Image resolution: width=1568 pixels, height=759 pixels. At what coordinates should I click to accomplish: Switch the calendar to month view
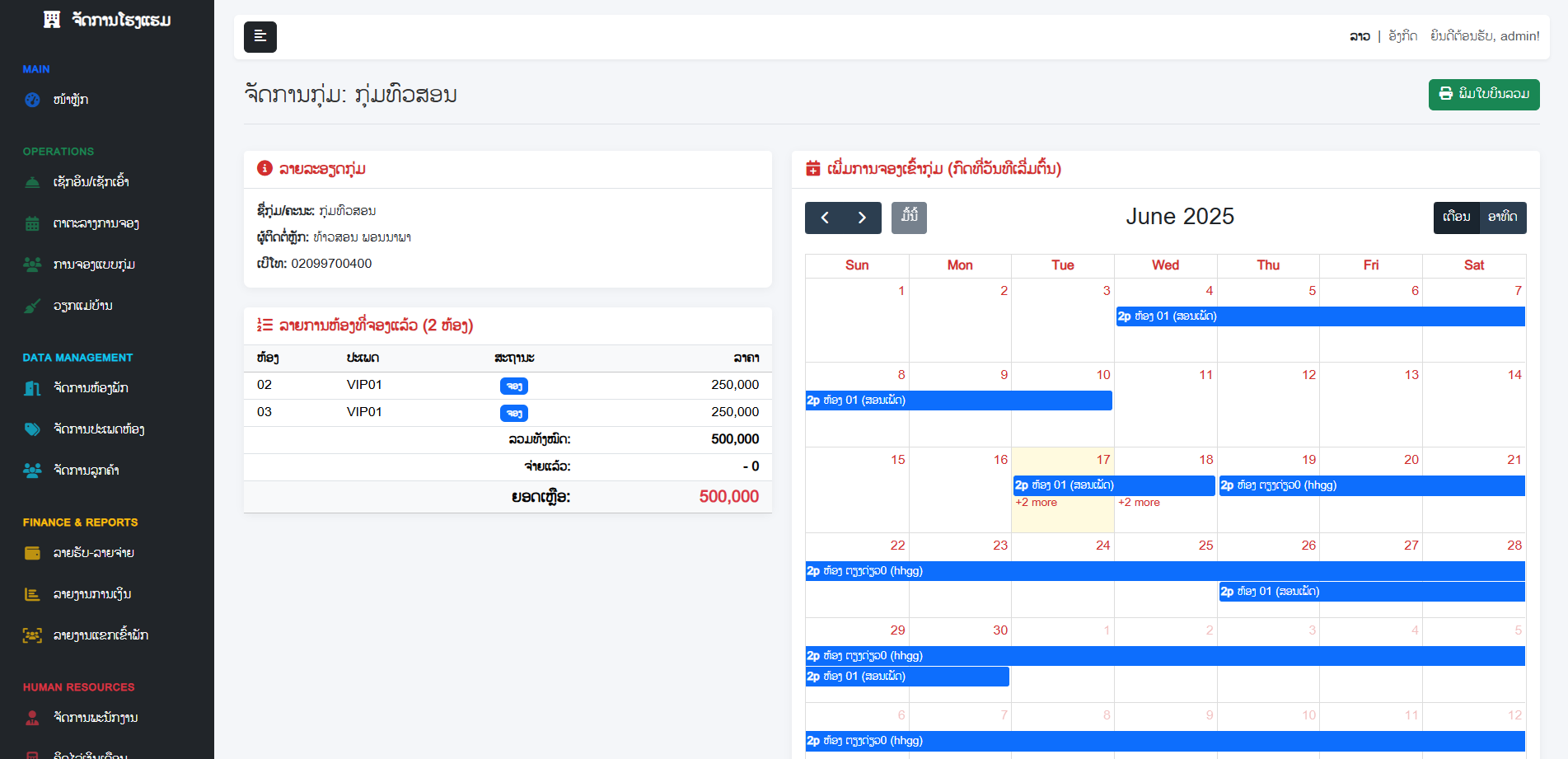click(1456, 218)
